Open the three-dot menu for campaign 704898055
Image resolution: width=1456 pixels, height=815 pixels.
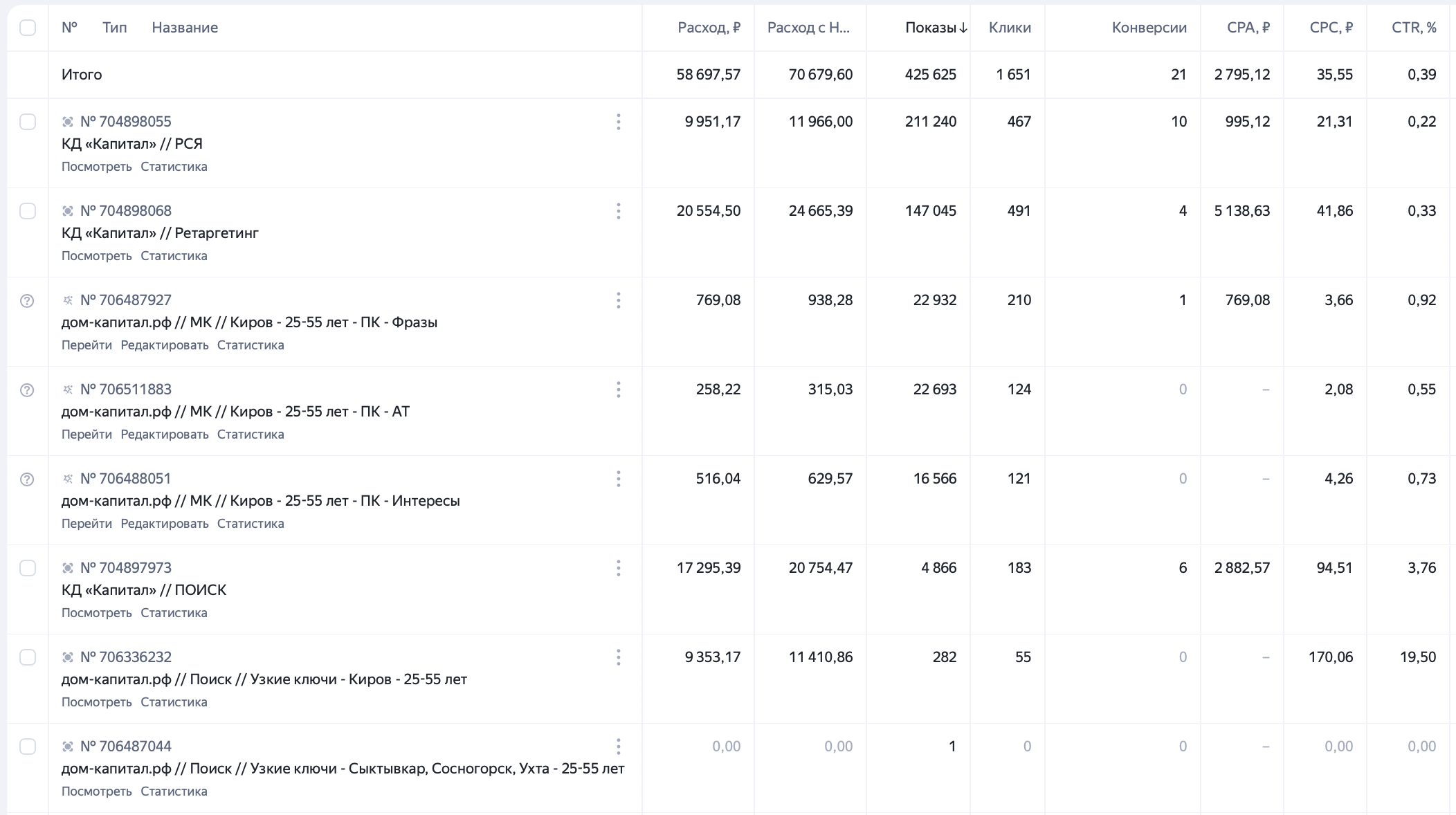click(x=618, y=122)
